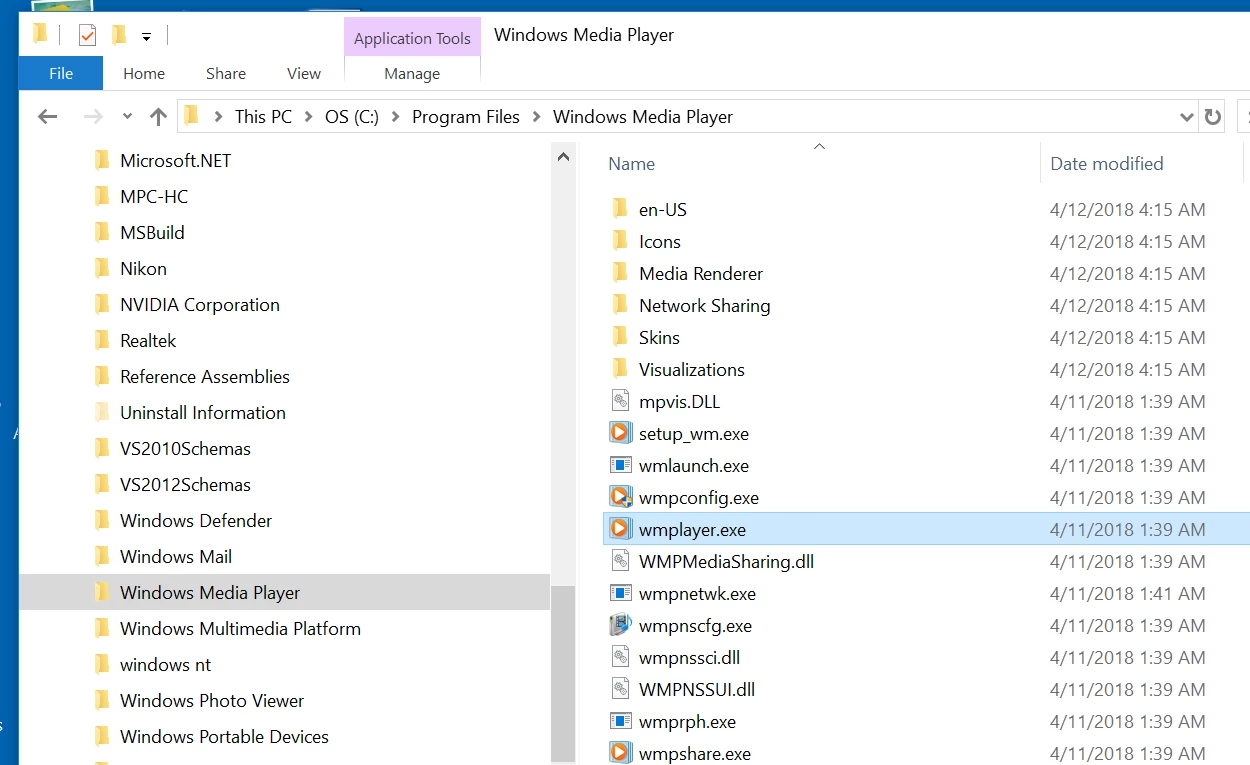Select NVIDIA Corporation in the folder tree
The height and width of the screenshot is (765, 1250).
click(x=200, y=304)
